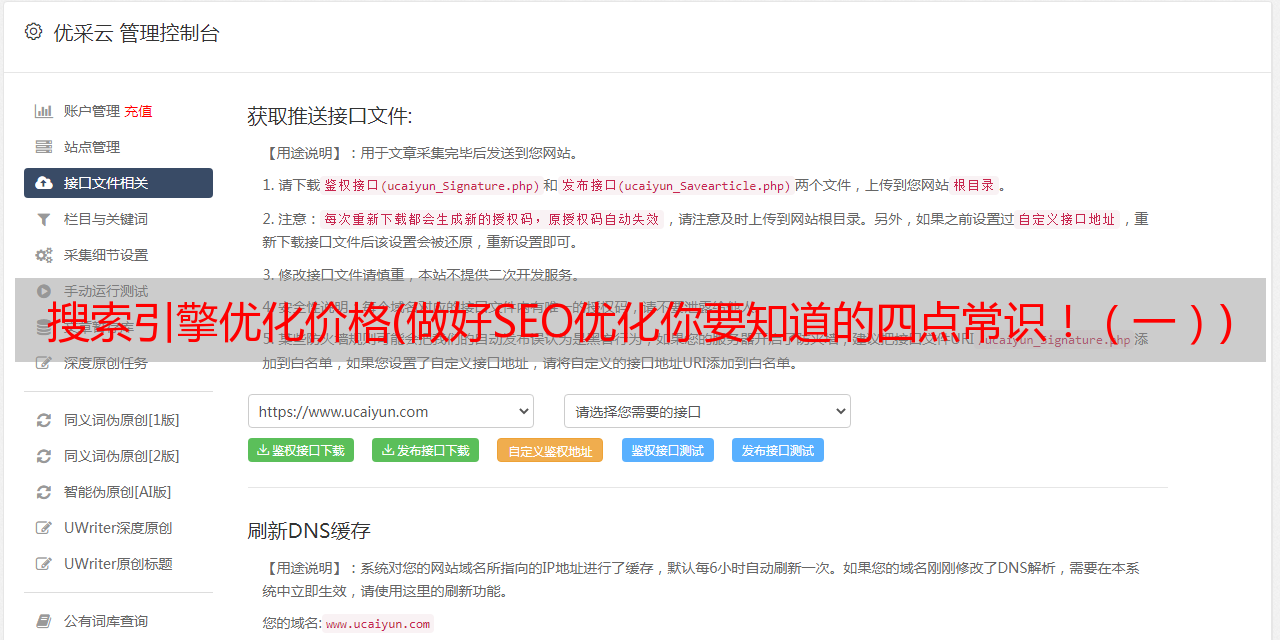Click the gears icon beside 采集细节设置

pos(44,255)
